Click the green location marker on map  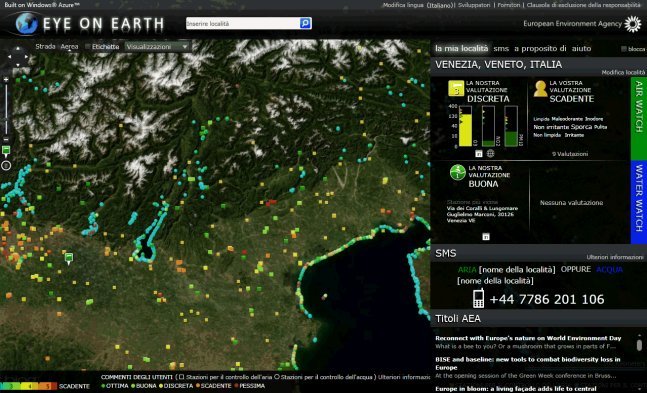(69, 258)
